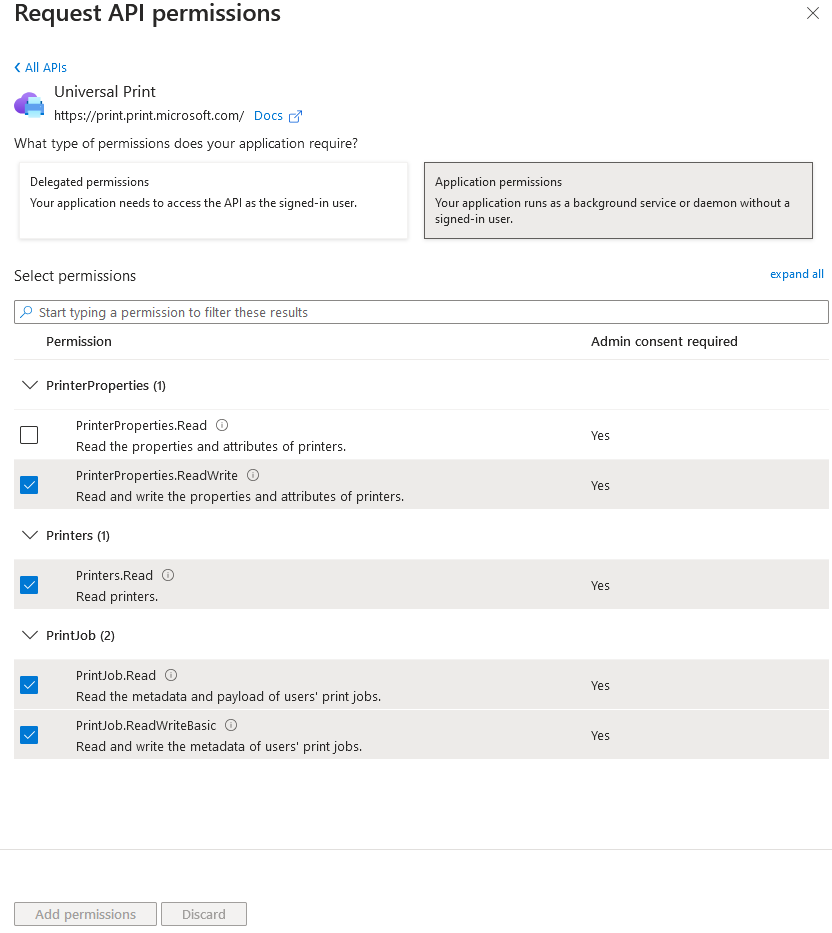Go back to All APIs
This screenshot has height=933, width=832.
[41, 67]
